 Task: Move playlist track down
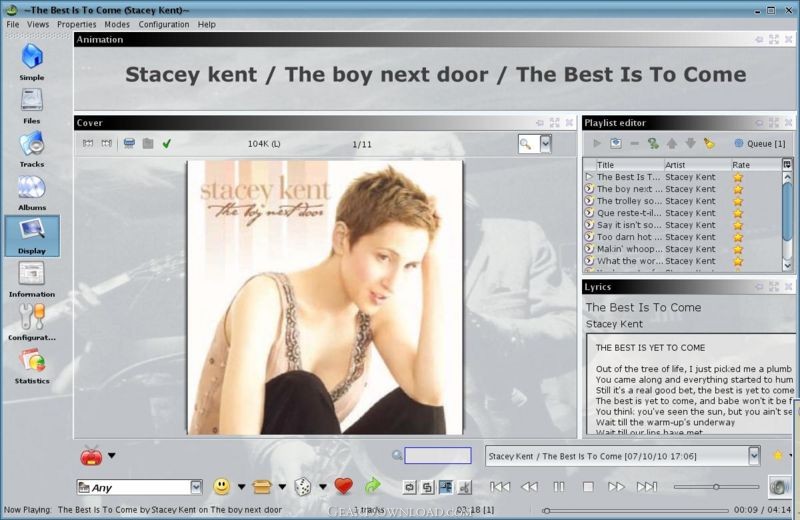click(x=690, y=144)
